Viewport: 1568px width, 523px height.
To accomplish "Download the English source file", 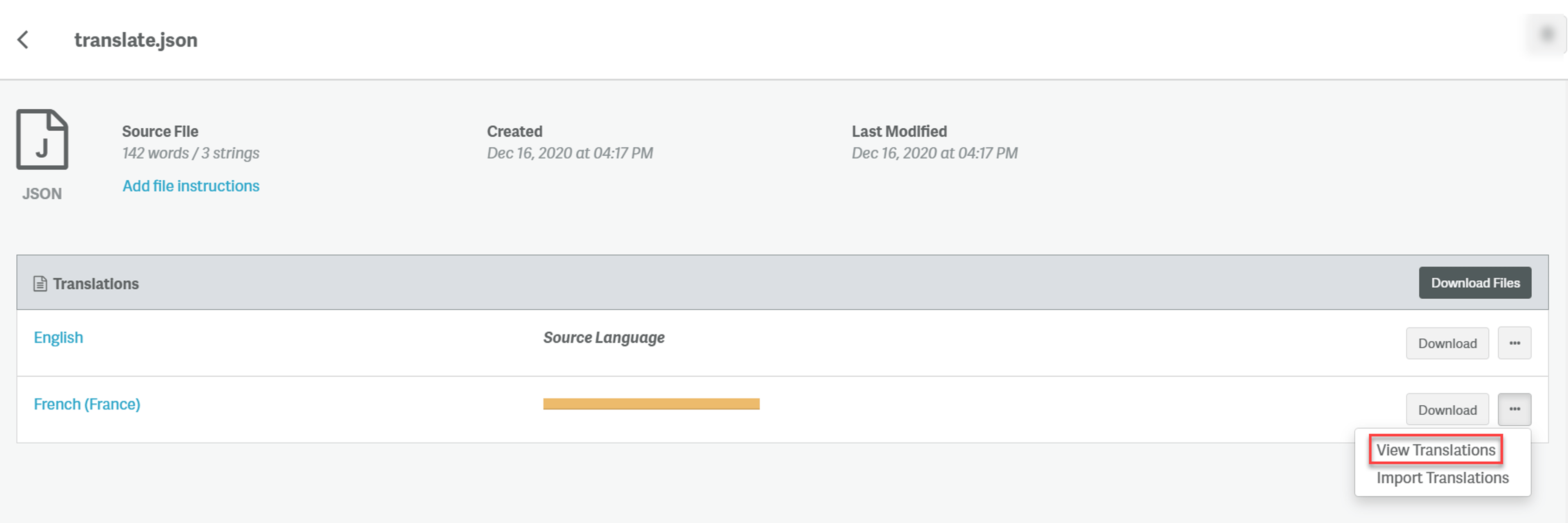I will click(1448, 343).
